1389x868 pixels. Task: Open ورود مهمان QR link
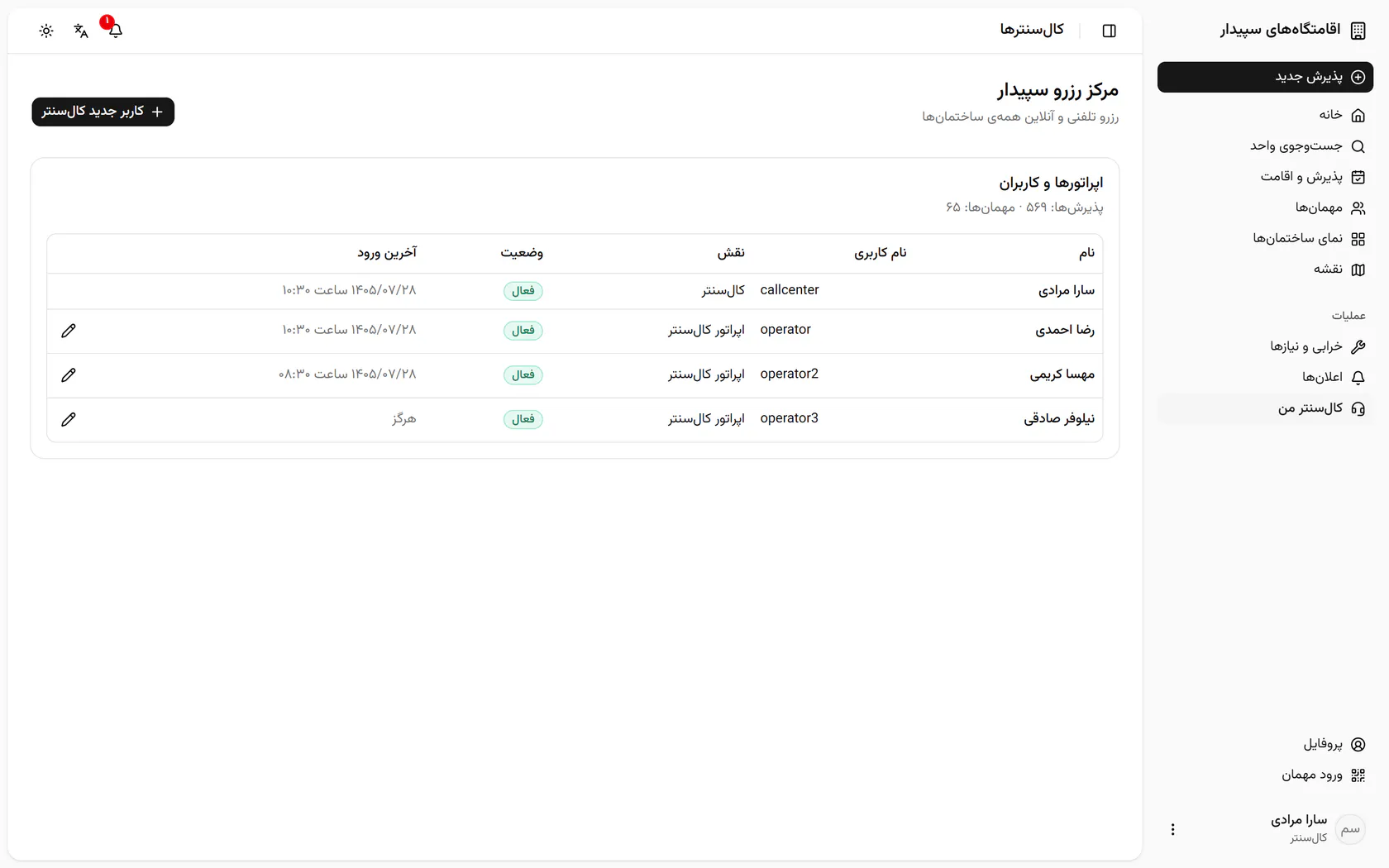(1265, 775)
